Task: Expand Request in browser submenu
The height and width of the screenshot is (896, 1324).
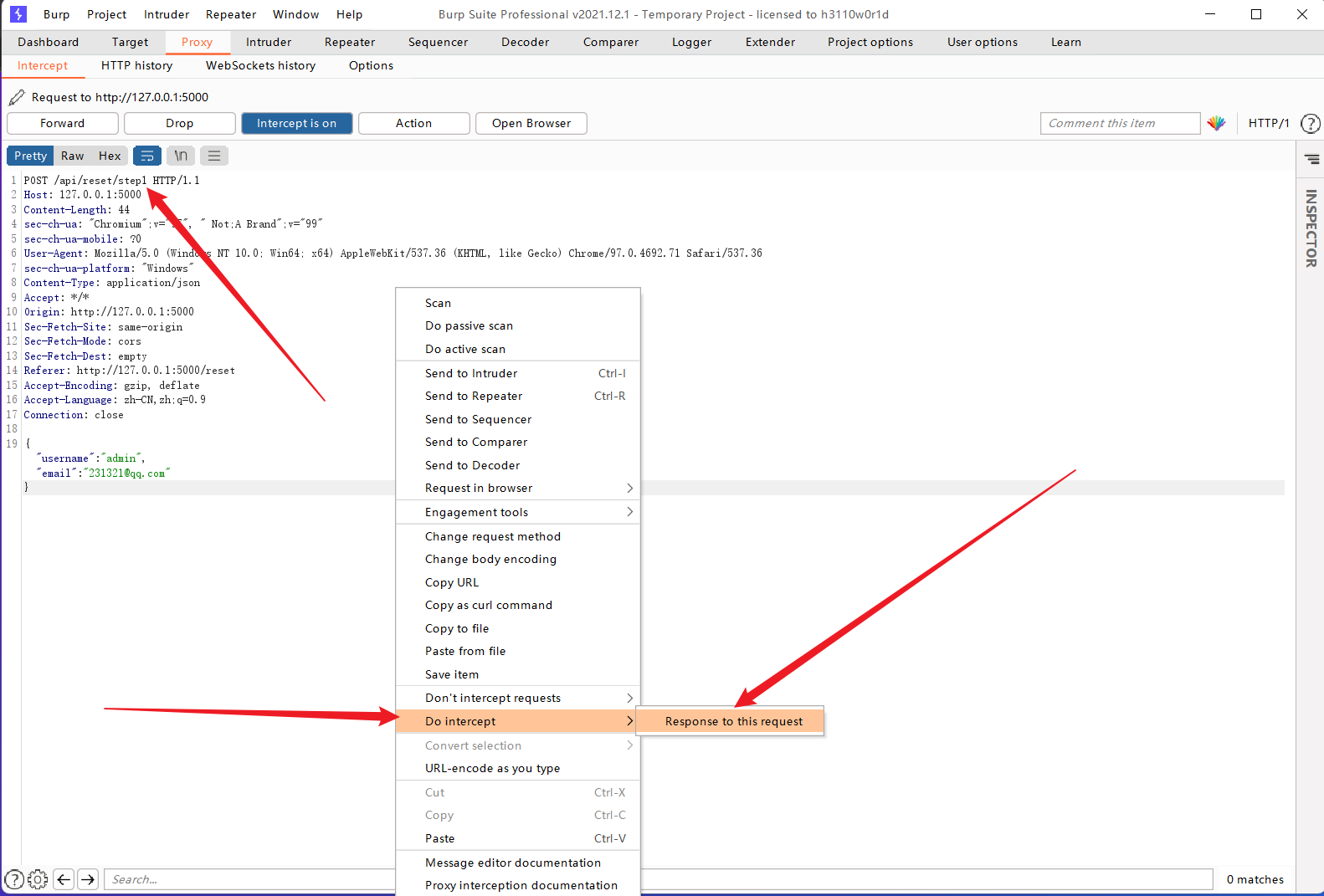Action: 518,488
